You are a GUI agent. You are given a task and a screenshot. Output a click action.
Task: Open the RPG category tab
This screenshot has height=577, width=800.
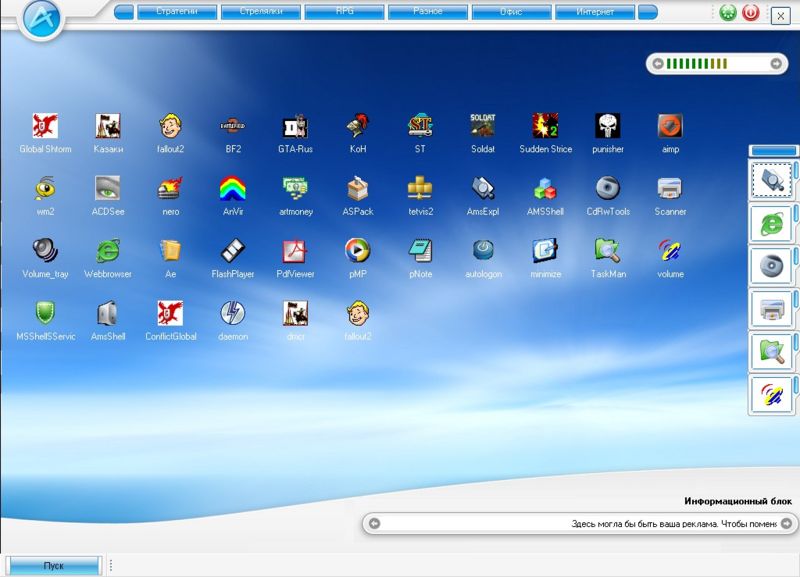coord(344,12)
